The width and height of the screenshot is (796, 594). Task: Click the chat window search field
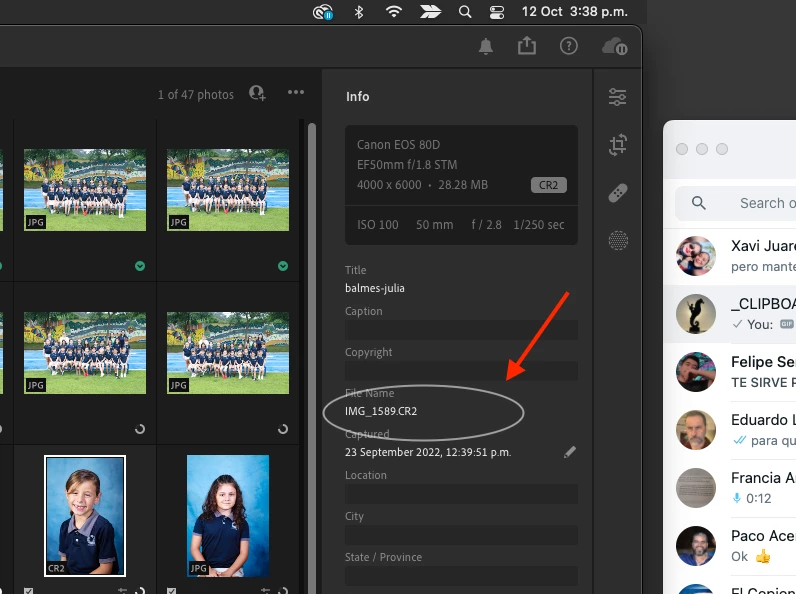(736, 203)
